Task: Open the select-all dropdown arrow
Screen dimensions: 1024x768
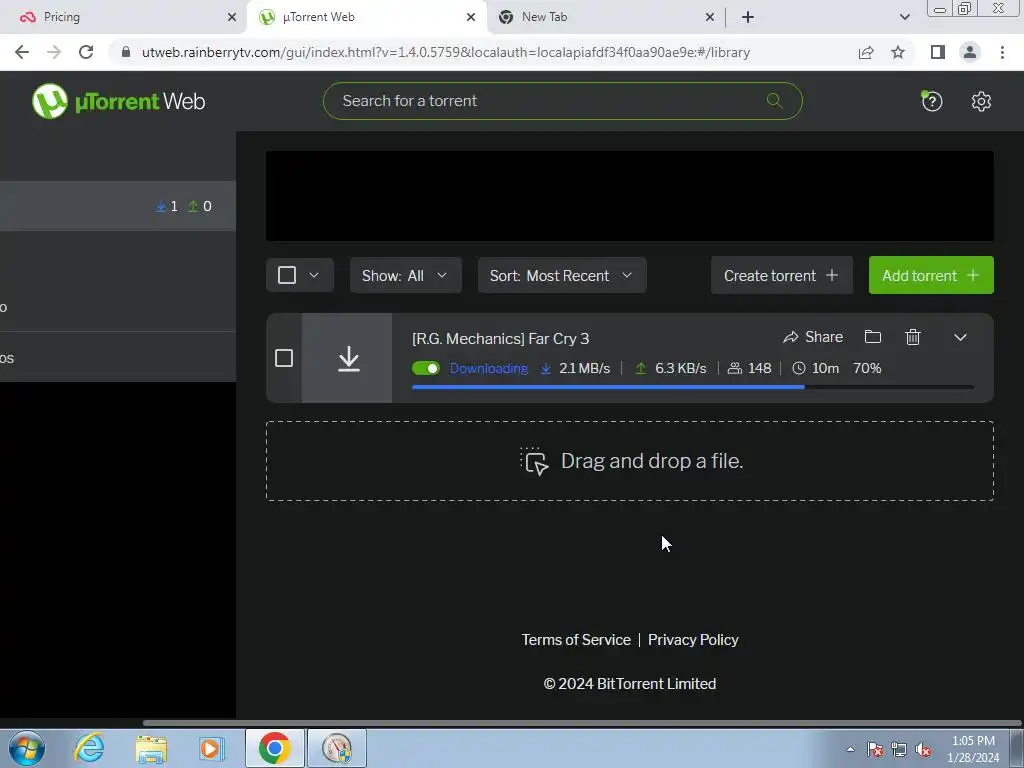Action: [x=314, y=275]
